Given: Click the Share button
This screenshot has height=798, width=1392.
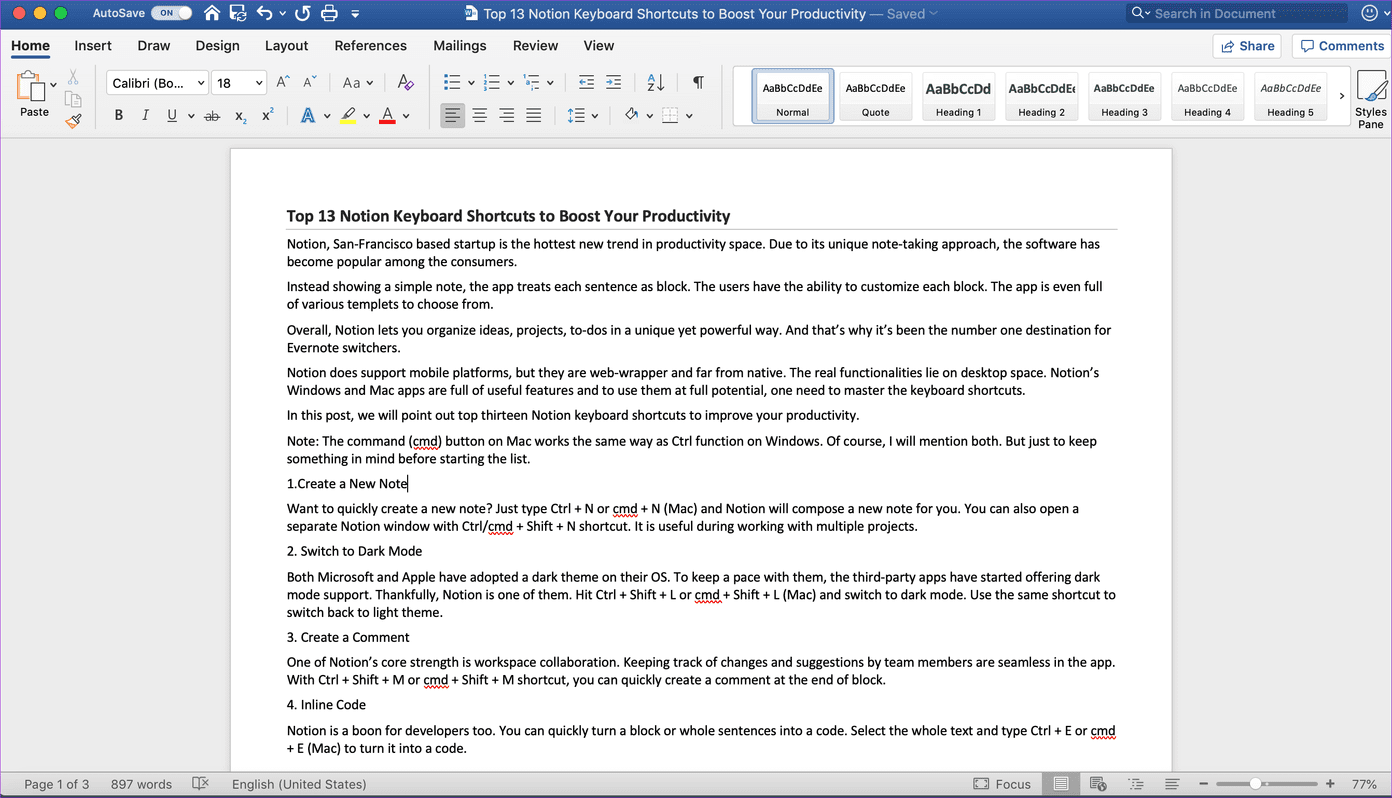Looking at the screenshot, I should 1247,46.
